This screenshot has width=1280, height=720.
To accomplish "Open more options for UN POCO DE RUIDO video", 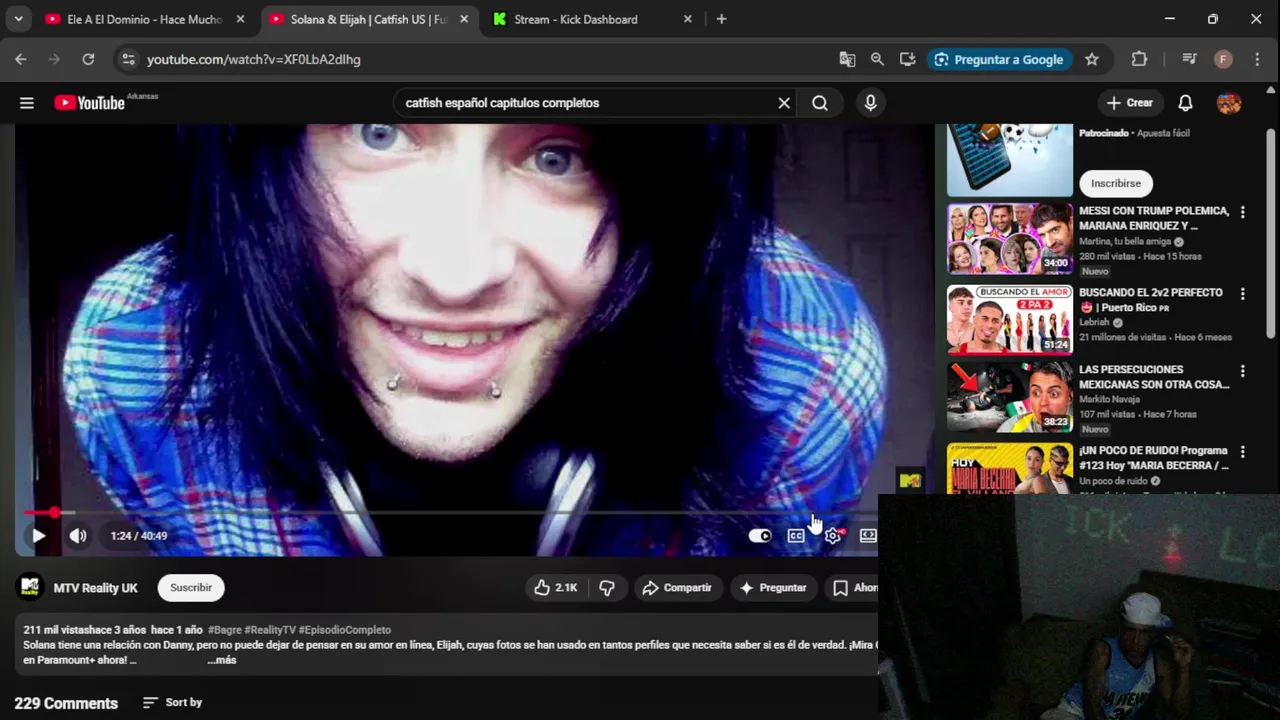I will (x=1243, y=452).
